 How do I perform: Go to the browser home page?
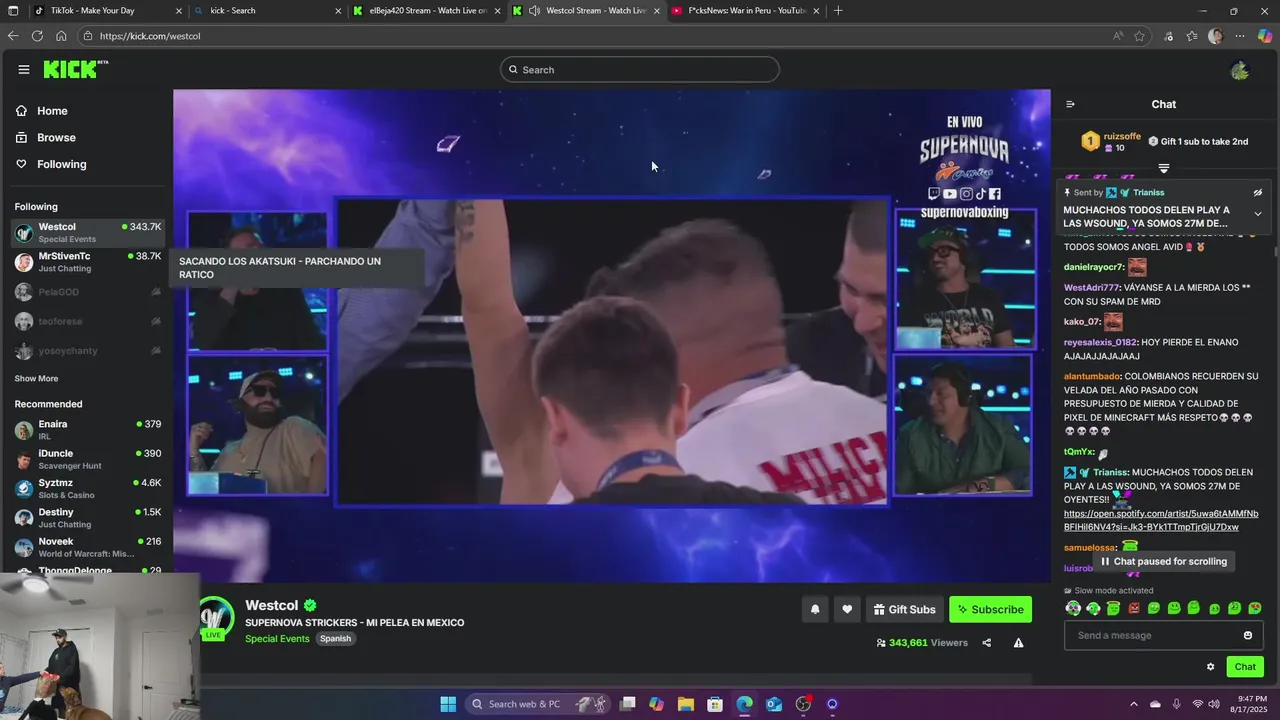(61, 36)
